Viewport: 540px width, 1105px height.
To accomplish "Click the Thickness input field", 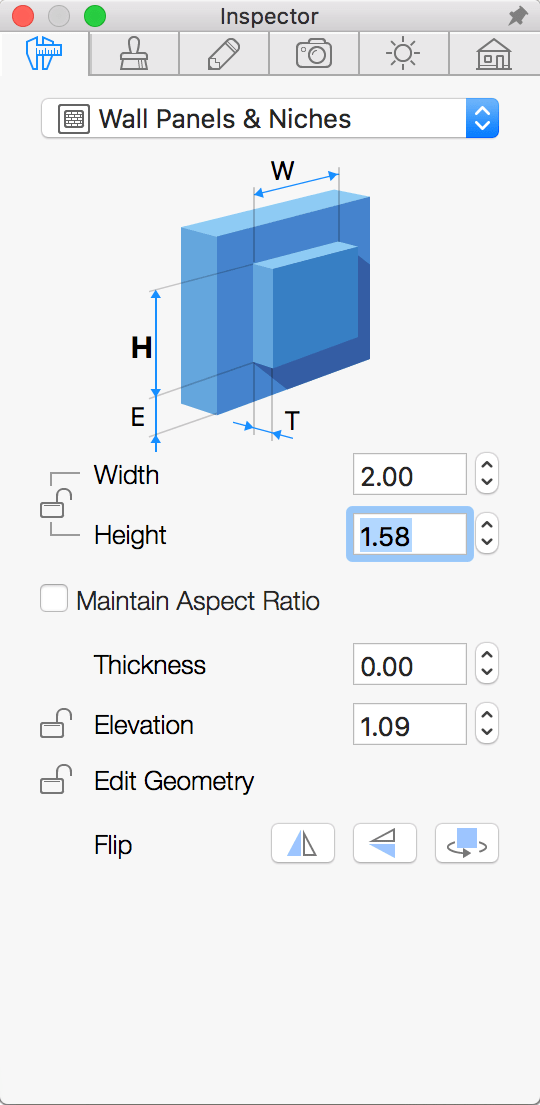I will click(x=410, y=664).
